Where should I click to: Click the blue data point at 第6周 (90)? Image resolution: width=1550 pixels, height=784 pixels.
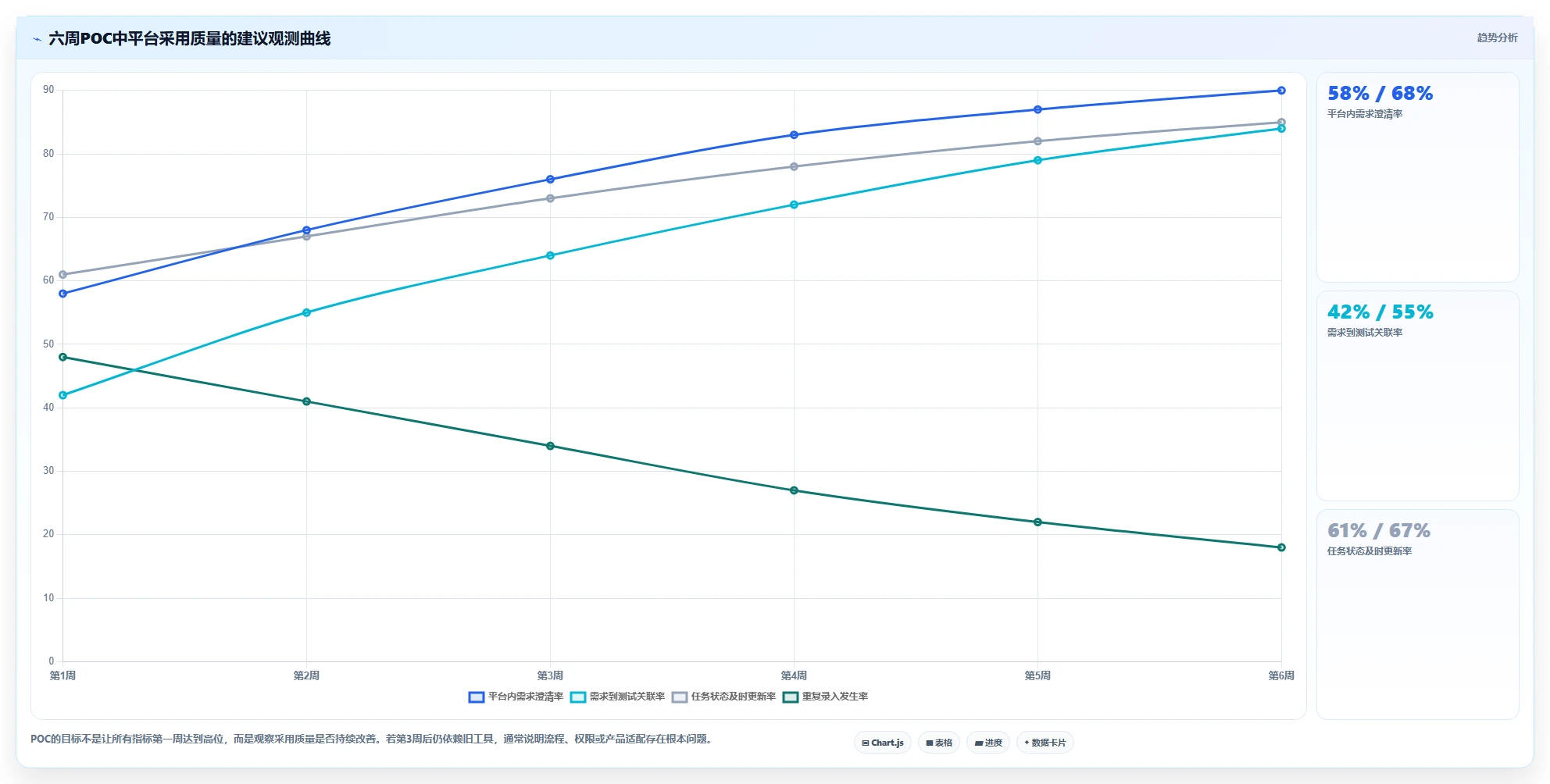[1281, 91]
